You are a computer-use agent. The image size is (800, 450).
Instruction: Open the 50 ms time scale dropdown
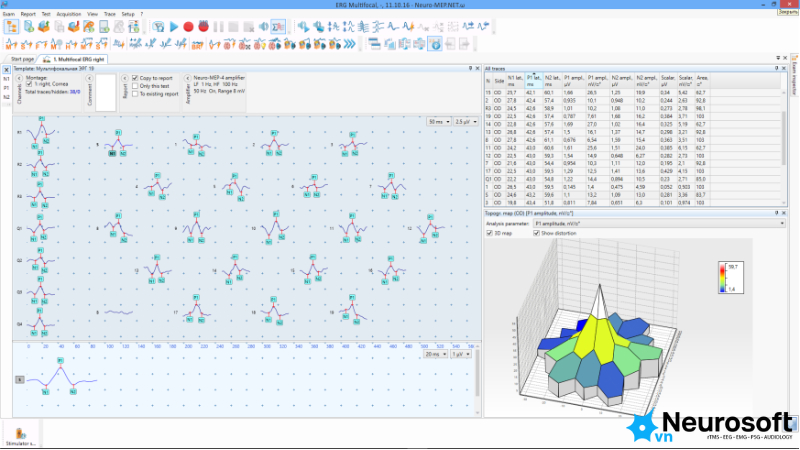pos(439,122)
